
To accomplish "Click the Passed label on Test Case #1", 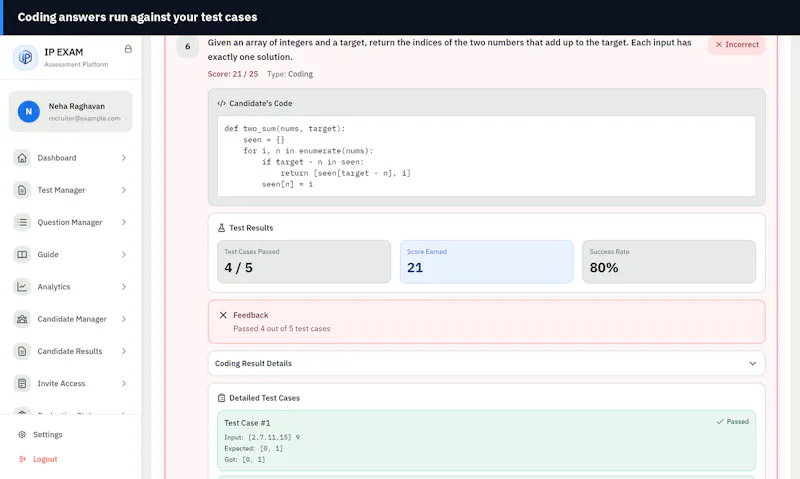I will pyautogui.click(x=737, y=421).
